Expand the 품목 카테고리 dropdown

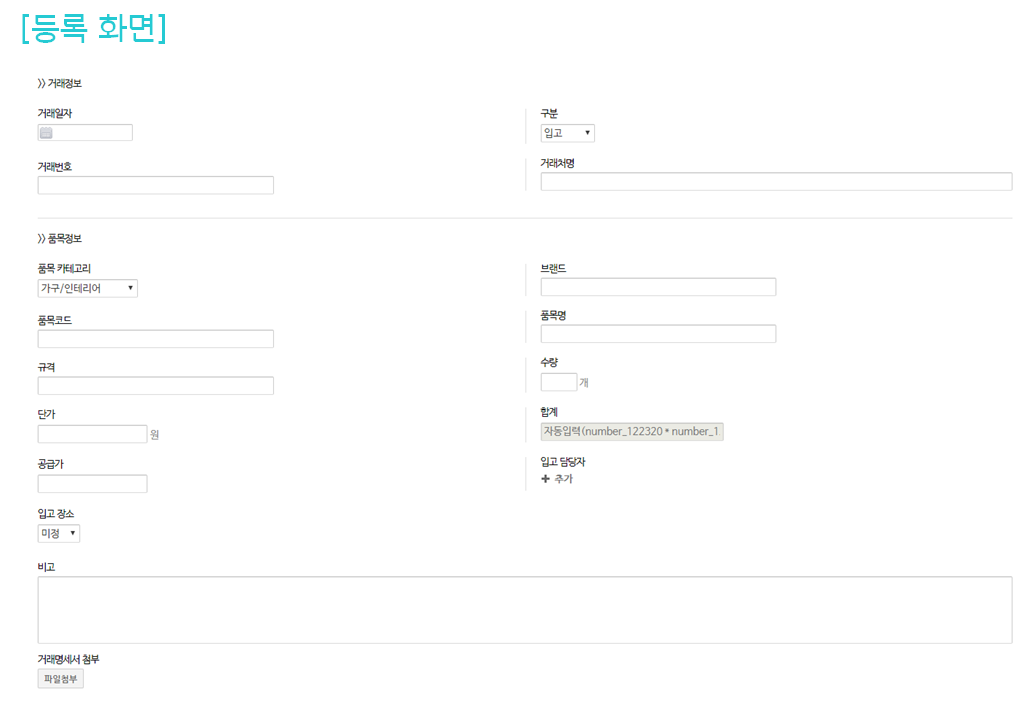tap(87, 288)
